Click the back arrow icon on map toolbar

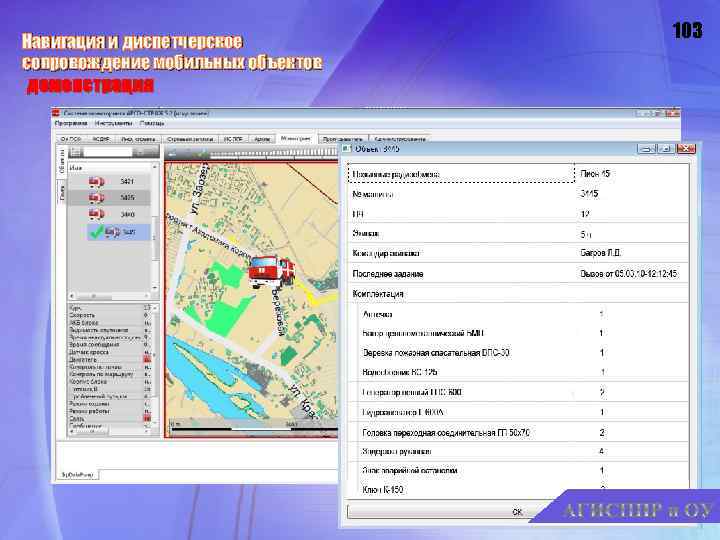pos(172,153)
